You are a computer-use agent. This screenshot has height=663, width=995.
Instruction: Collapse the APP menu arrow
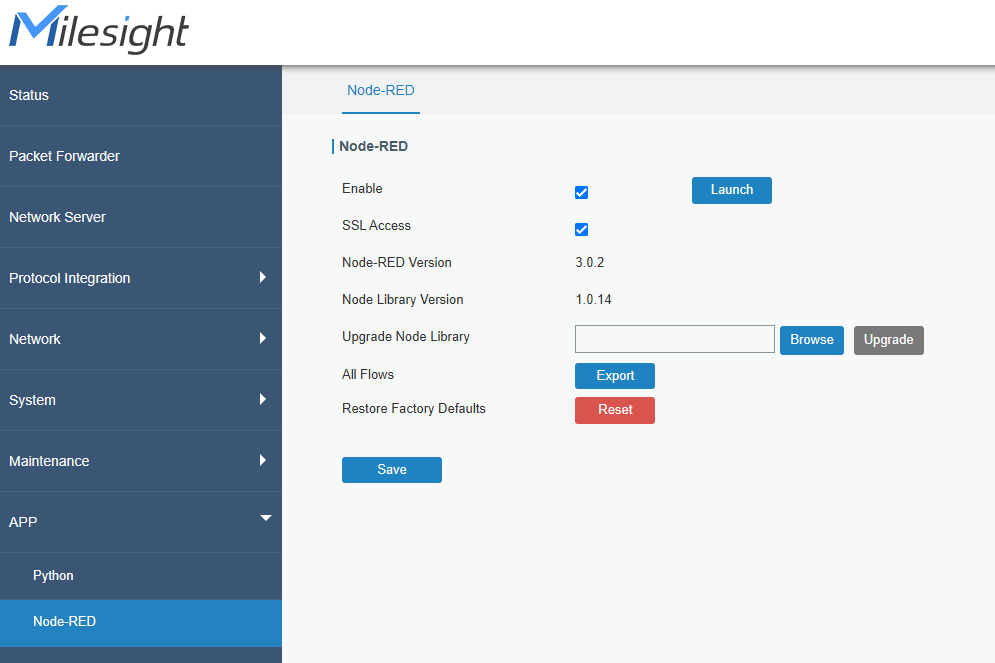265,518
